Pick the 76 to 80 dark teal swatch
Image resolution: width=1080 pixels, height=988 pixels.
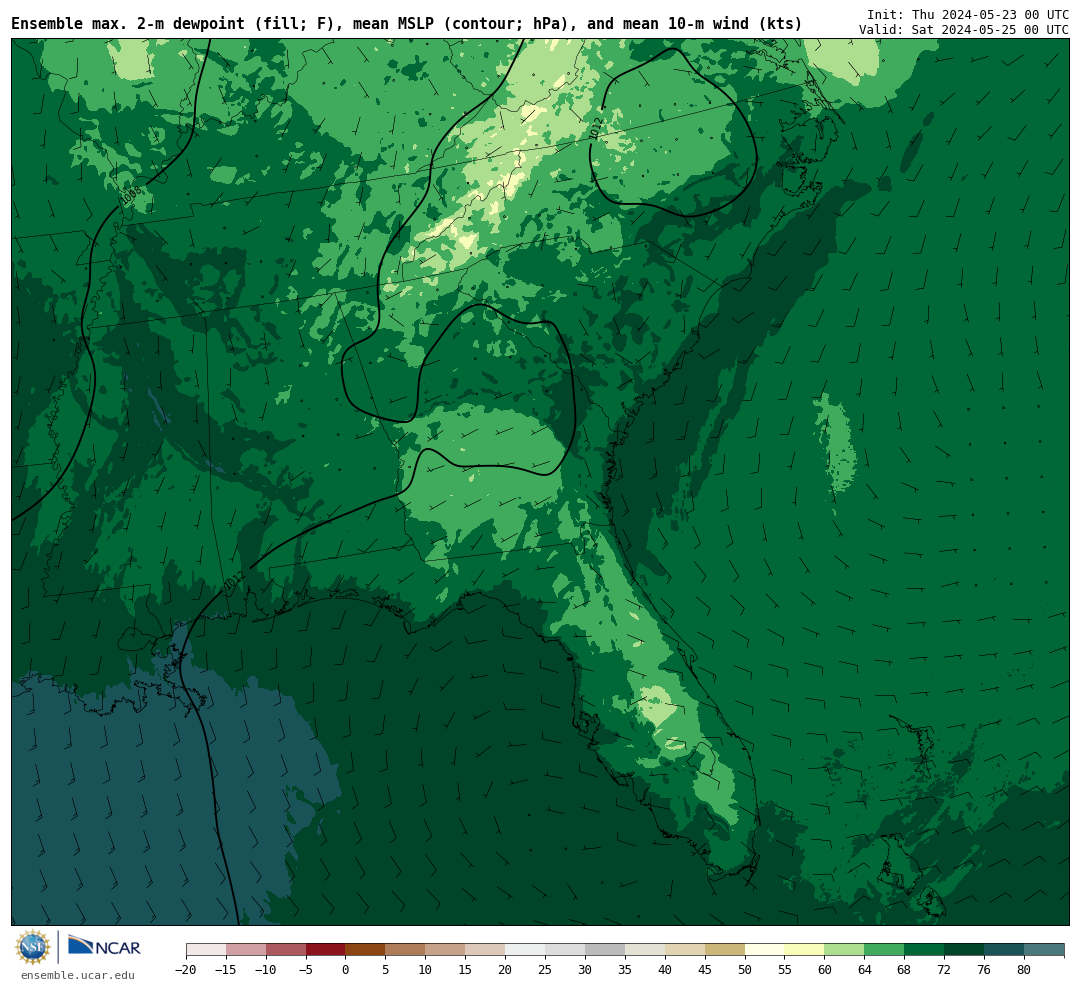(1005, 950)
